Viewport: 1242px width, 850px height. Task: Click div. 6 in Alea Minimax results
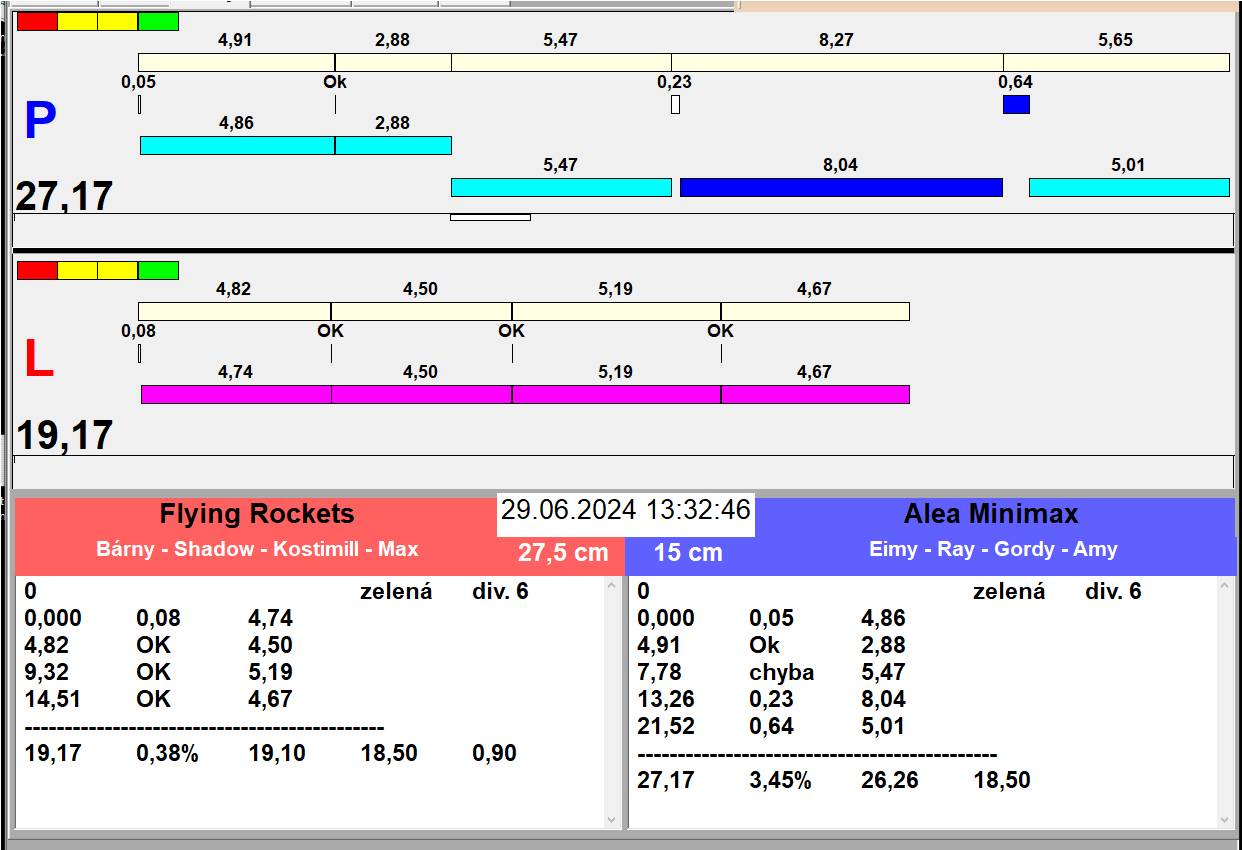1113,591
